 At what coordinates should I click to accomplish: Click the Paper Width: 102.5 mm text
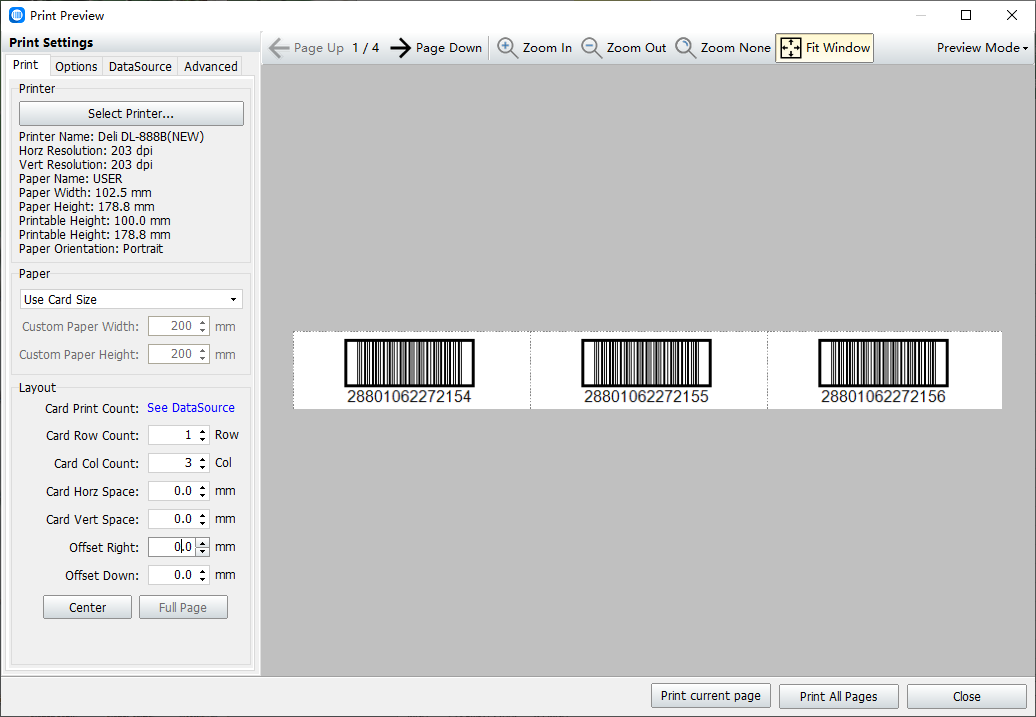[85, 193]
